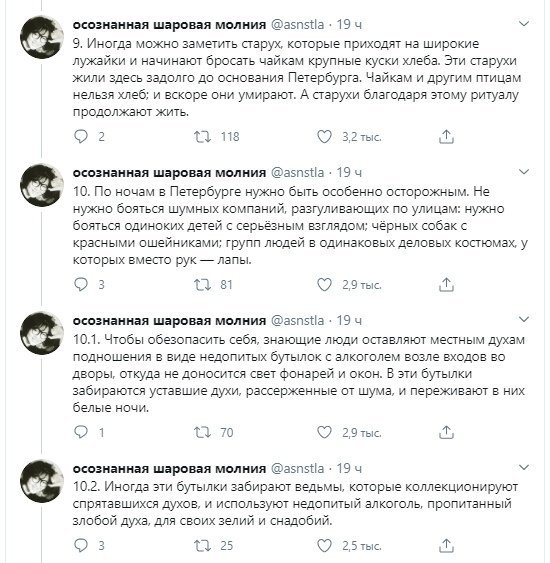Open author name on tweet 10.2

[169, 469]
